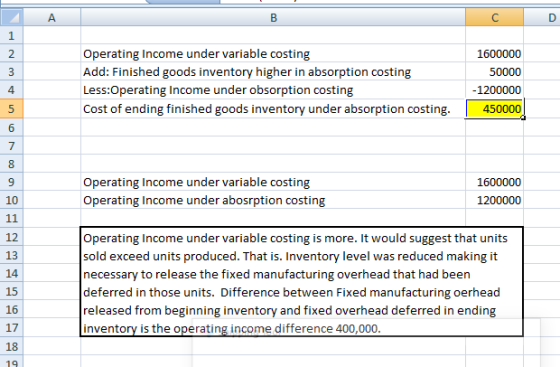
Task: Click 'Less:Operating Income under obsorption costing' cell
Action: point(273,90)
